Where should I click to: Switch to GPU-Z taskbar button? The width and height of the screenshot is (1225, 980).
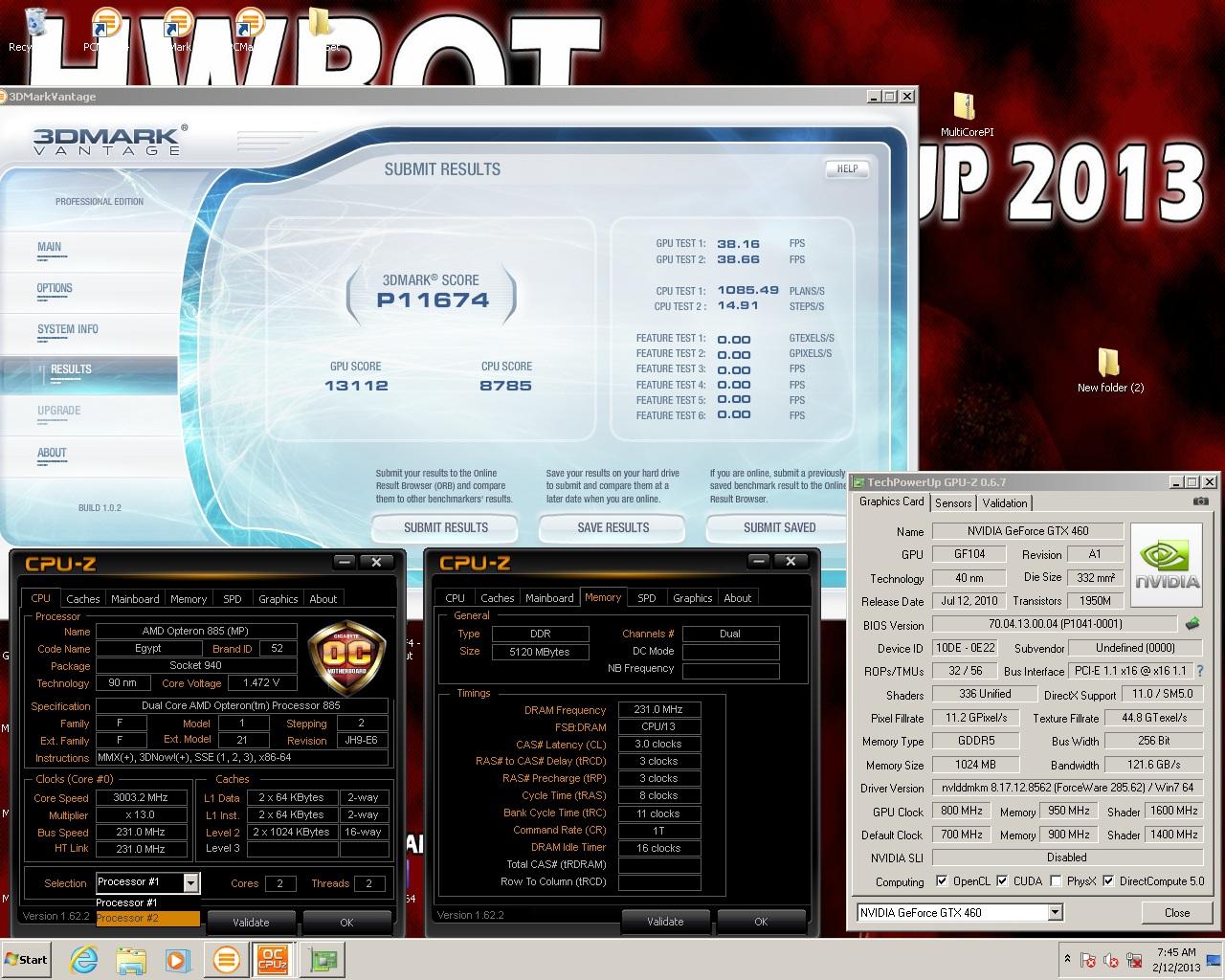(324, 959)
